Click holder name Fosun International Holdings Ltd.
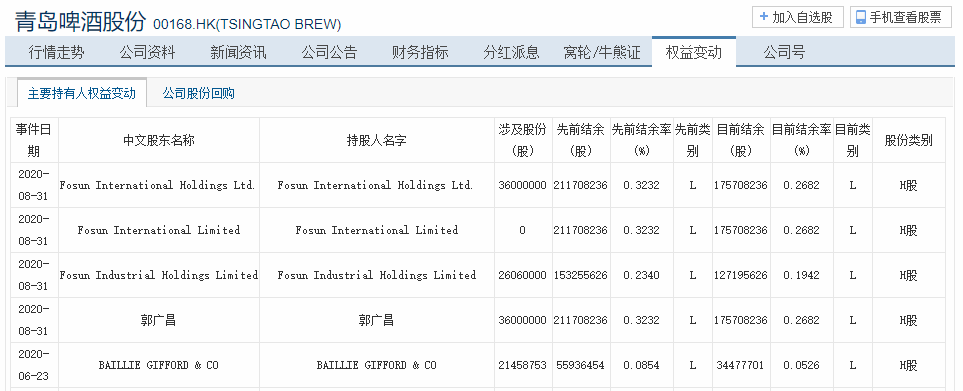 (375, 185)
